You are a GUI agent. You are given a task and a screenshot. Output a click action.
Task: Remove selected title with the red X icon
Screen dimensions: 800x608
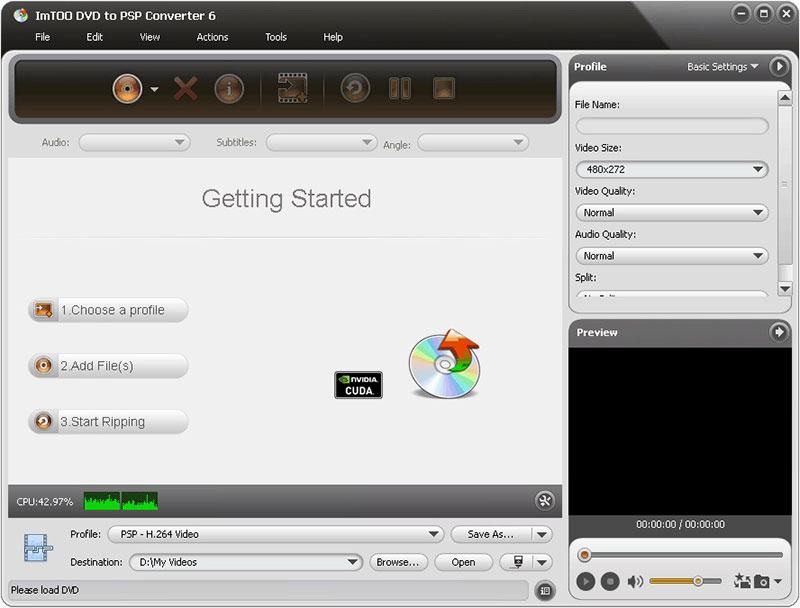click(184, 89)
